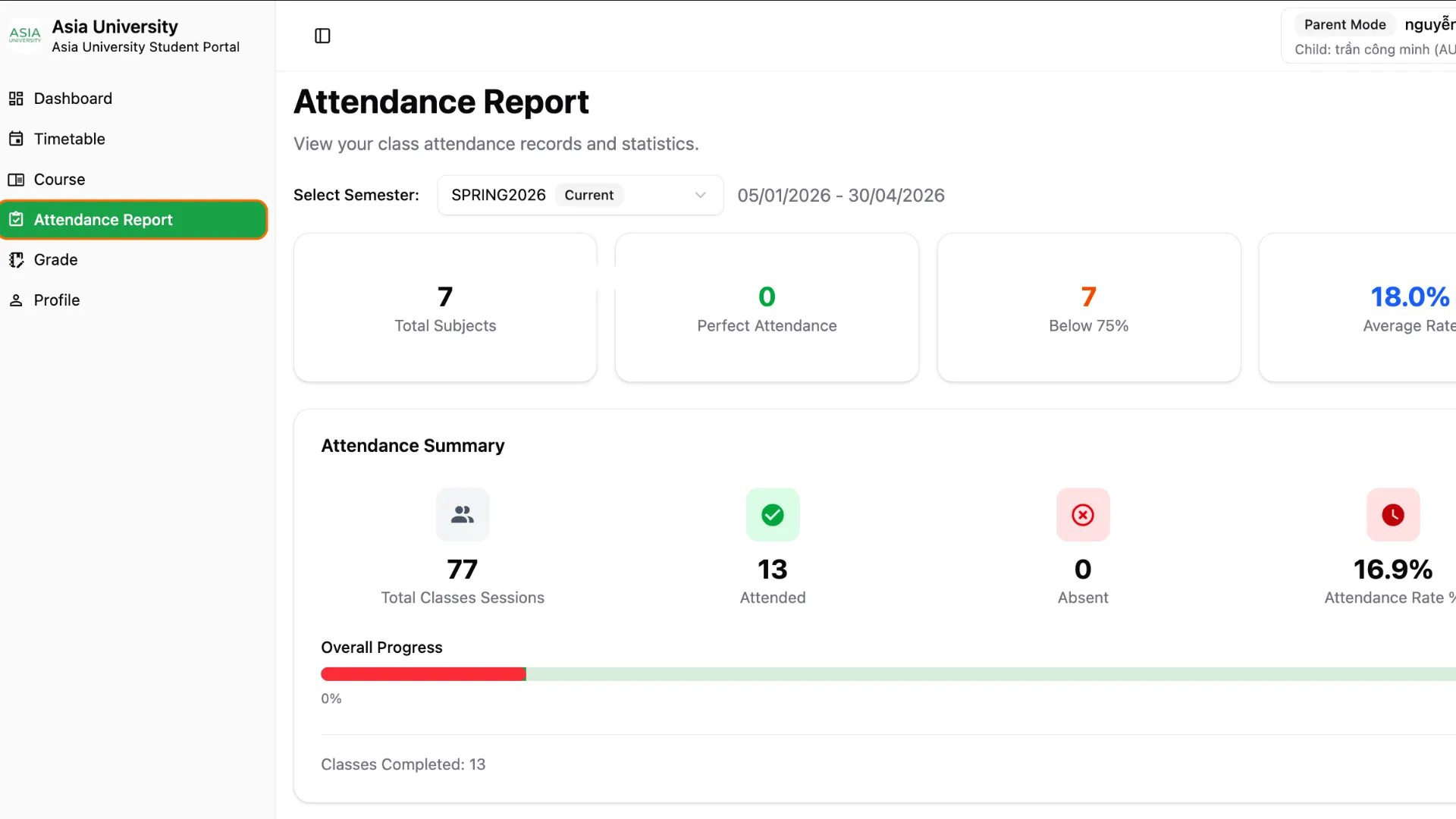Click the Dashboard icon in sidebar
1456x819 pixels.
[x=16, y=99]
